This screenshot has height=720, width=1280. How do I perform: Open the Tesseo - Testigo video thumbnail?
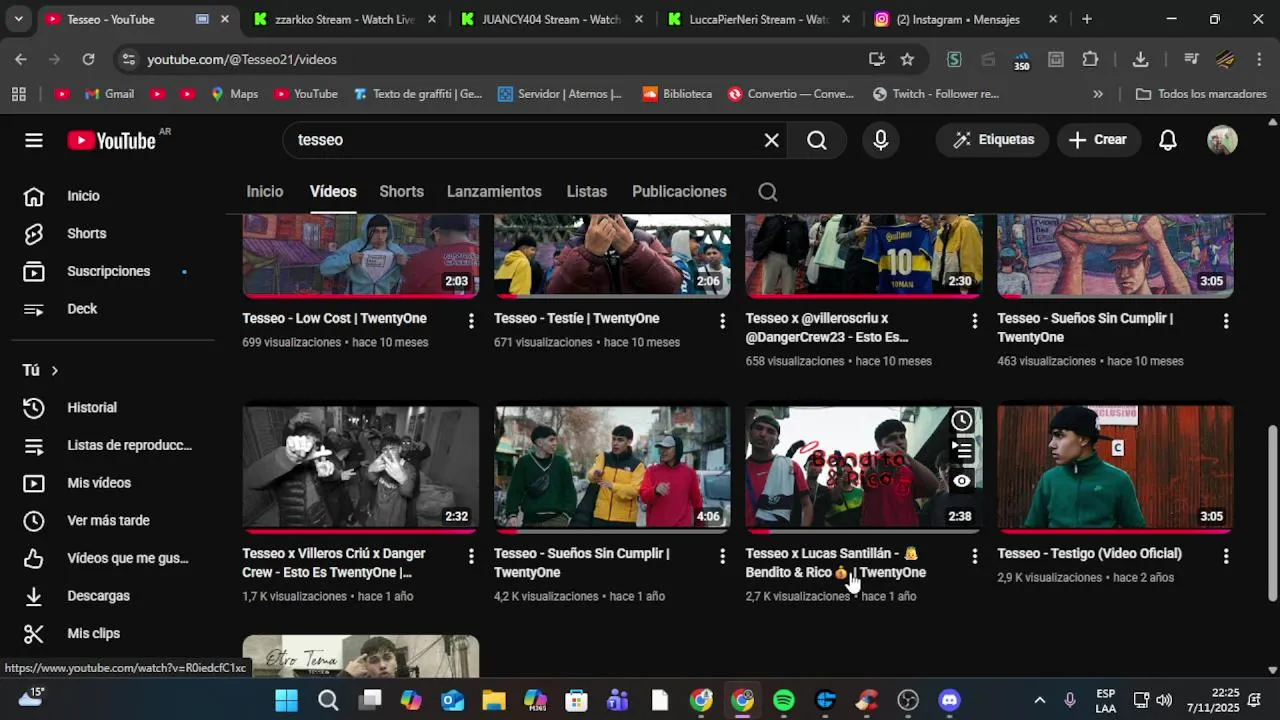1115,467
